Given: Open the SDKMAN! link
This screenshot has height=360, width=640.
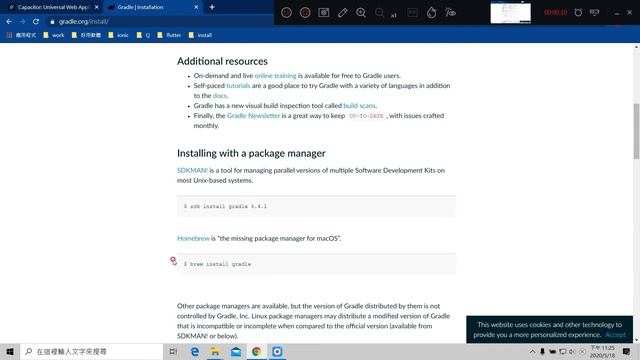Looking at the screenshot, I should click(x=192, y=170).
